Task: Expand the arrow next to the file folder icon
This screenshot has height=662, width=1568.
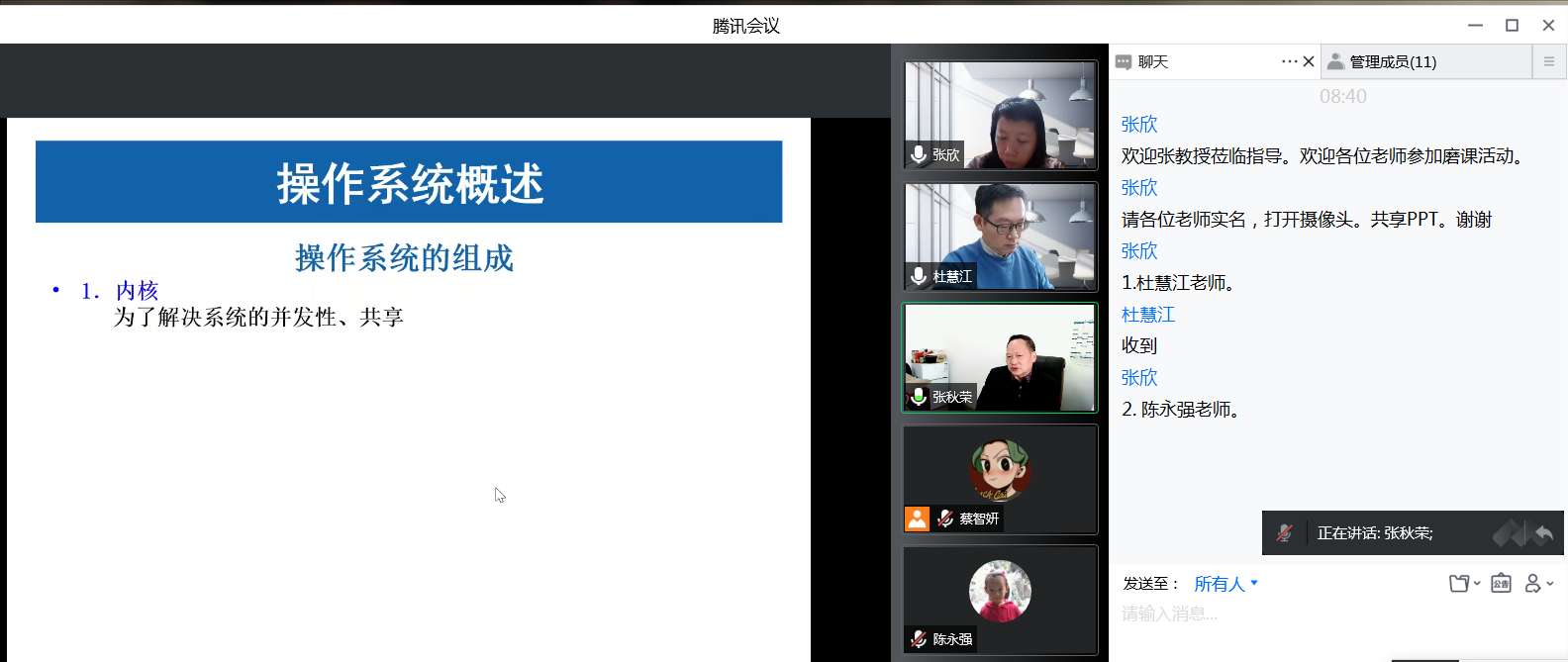Action: coord(1477,584)
